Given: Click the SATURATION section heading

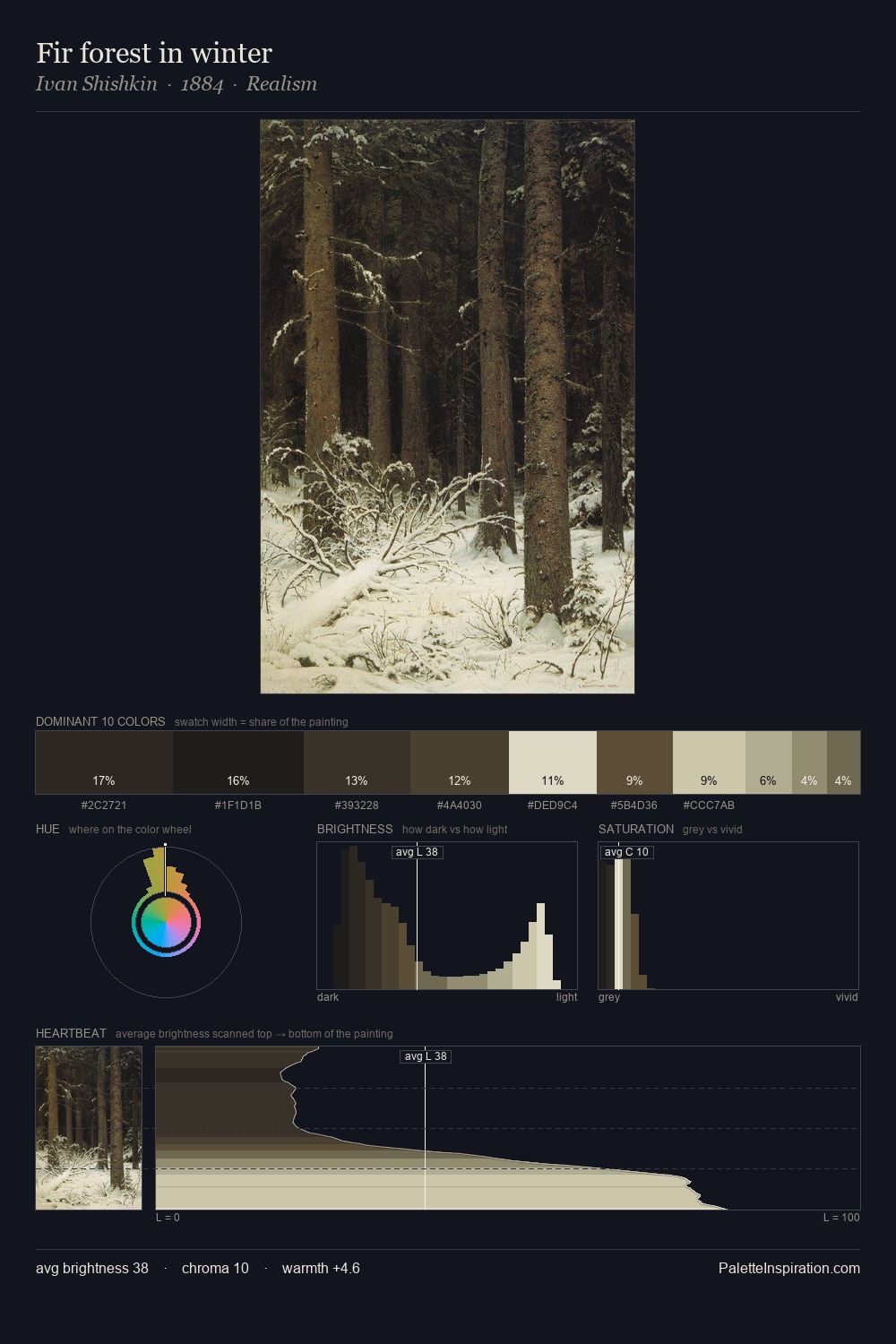Looking at the screenshot, I should (x=636, y=829).
